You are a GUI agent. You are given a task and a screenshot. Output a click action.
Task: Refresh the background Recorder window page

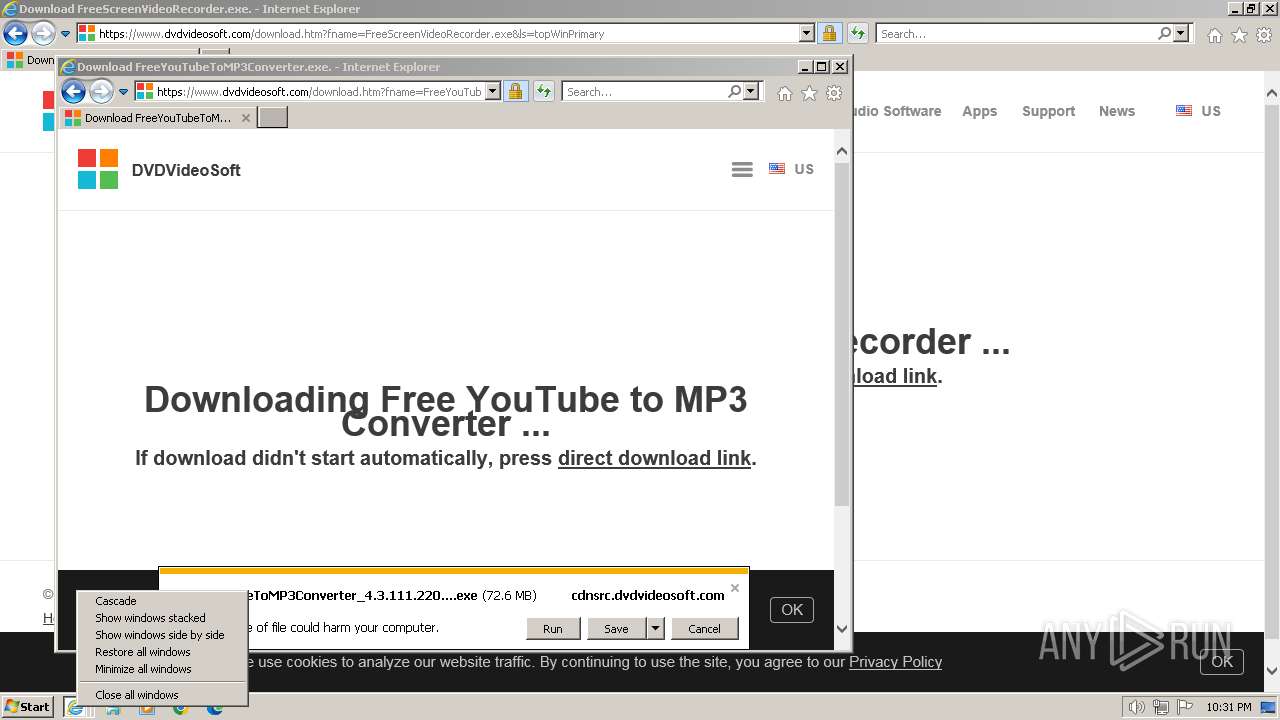[x=858, y=33]
